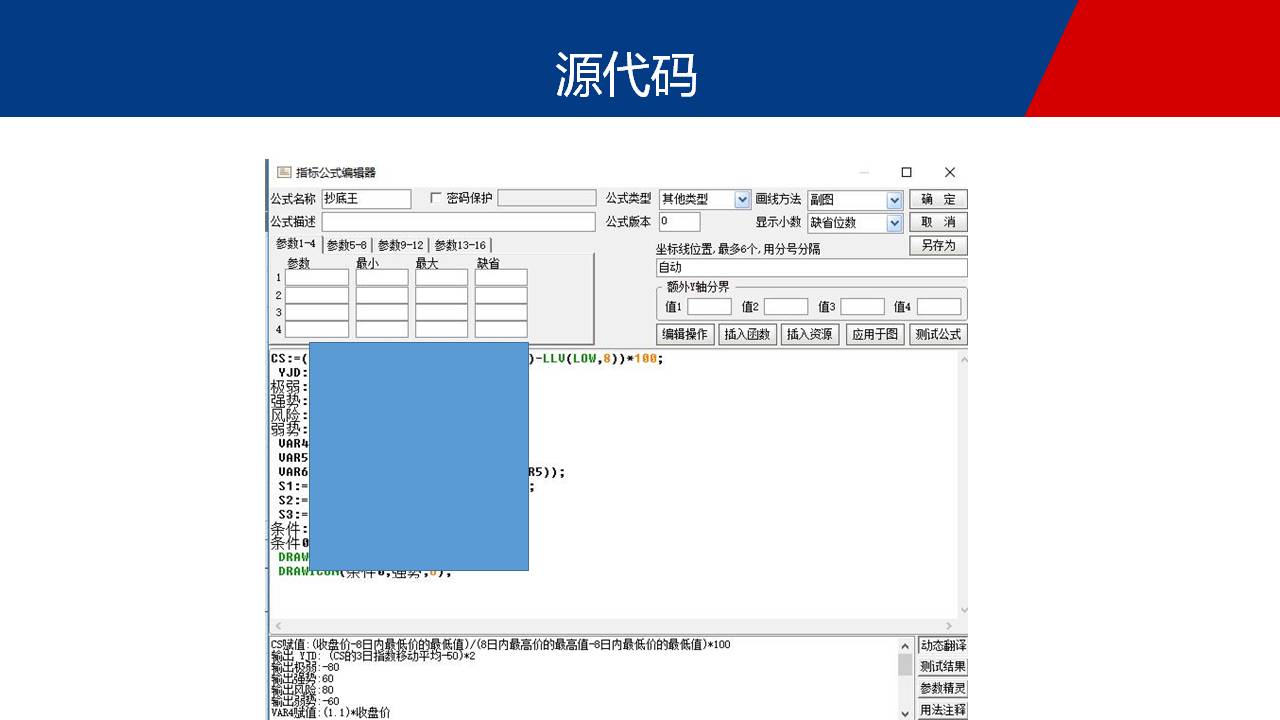This screenshot has width=1280, height=720.
Task: Click the 值1 input field
Action: point(709,307)
